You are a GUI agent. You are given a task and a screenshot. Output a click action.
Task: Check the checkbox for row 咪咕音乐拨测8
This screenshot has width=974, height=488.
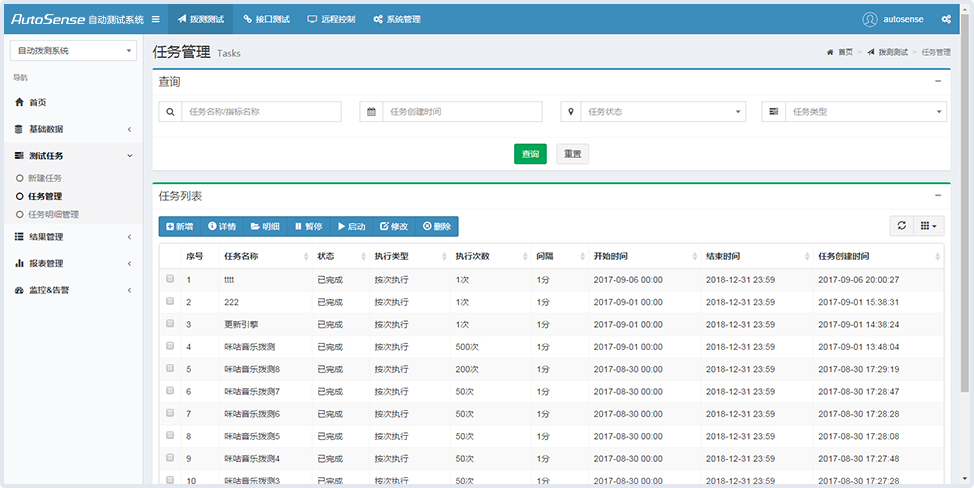tap(170, 368)
